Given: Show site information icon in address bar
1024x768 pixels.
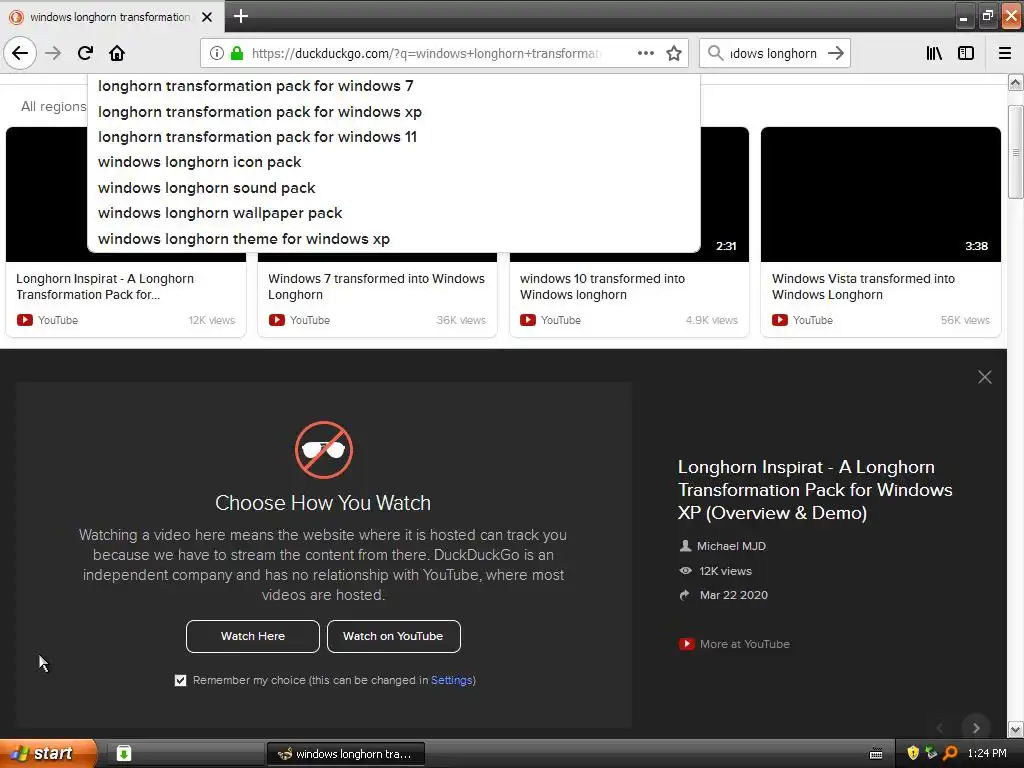Looking at the screenshot, I should point(217,54).
